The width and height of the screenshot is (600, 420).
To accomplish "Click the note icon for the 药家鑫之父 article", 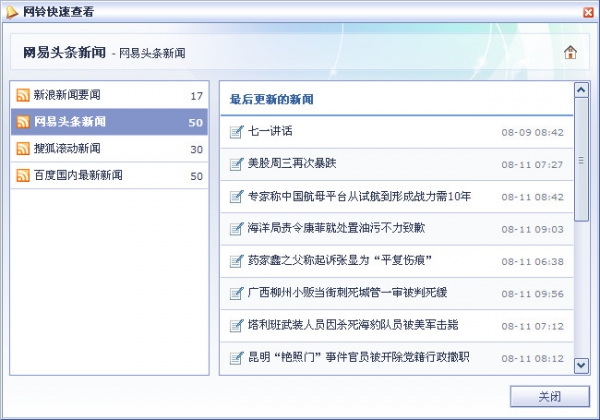I will 236,261.
